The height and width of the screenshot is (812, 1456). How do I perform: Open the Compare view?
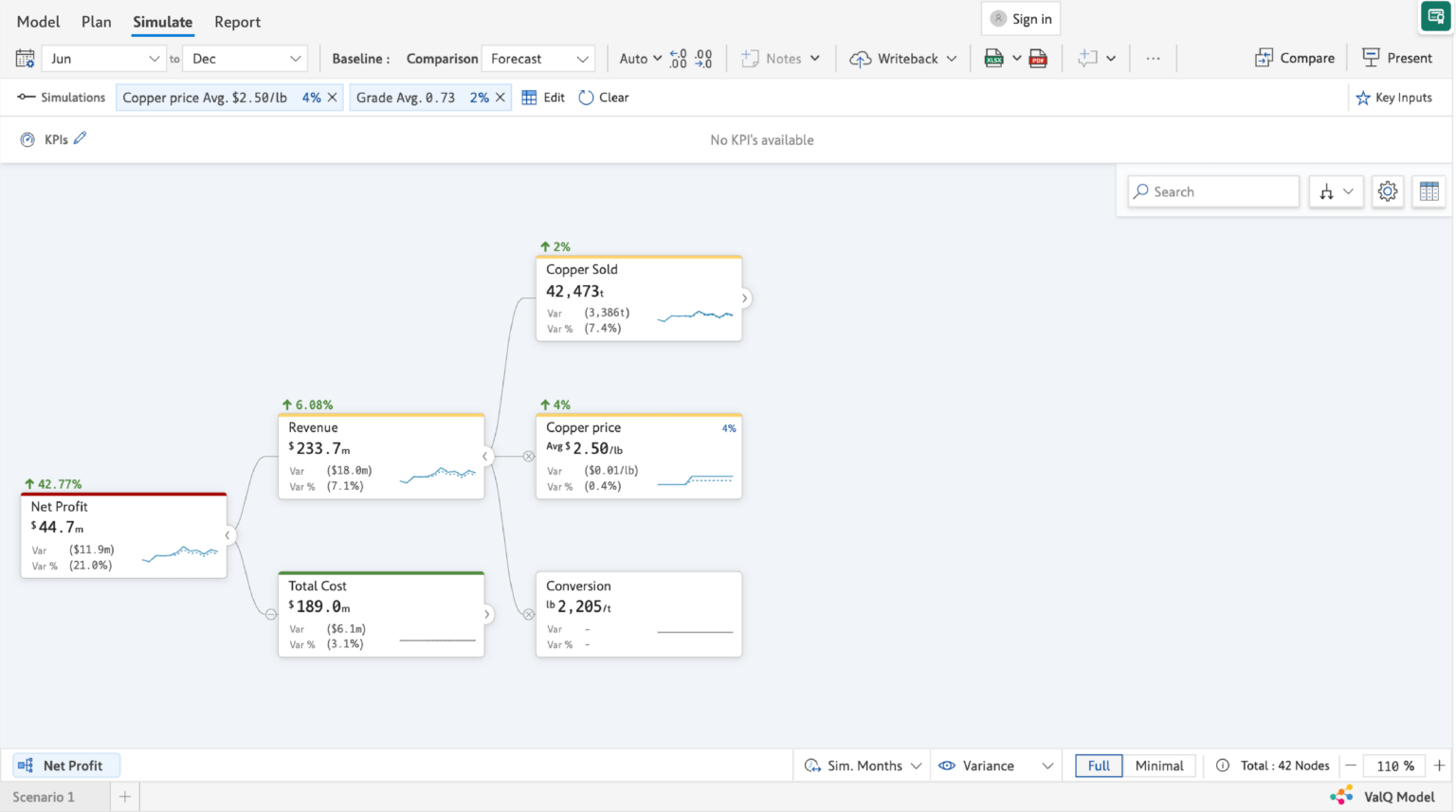tap(1295, 58)
